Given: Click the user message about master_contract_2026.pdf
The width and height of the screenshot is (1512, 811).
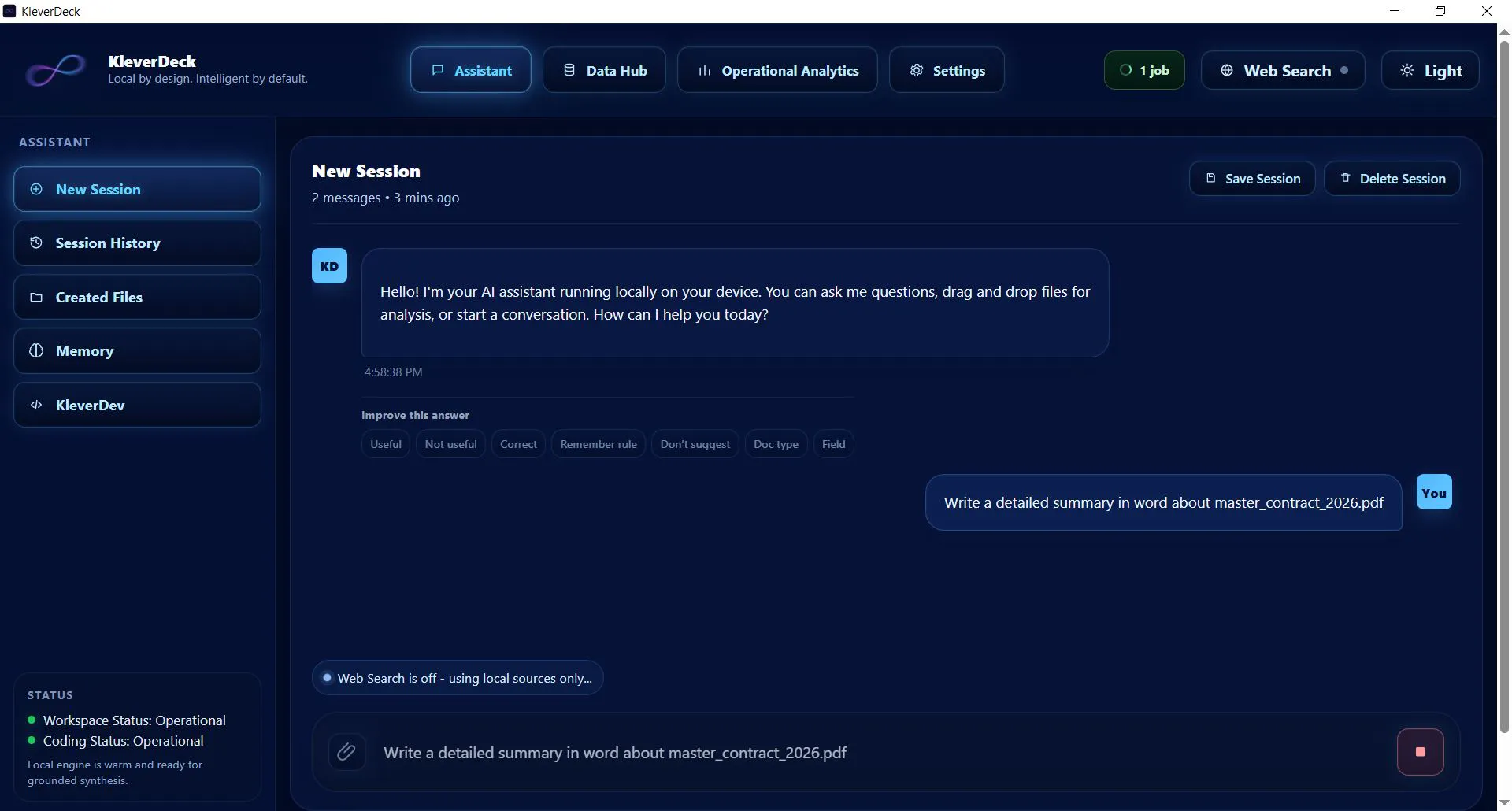Looking at the screenshot, I should pyautogui.click(x=1164, y=502).
